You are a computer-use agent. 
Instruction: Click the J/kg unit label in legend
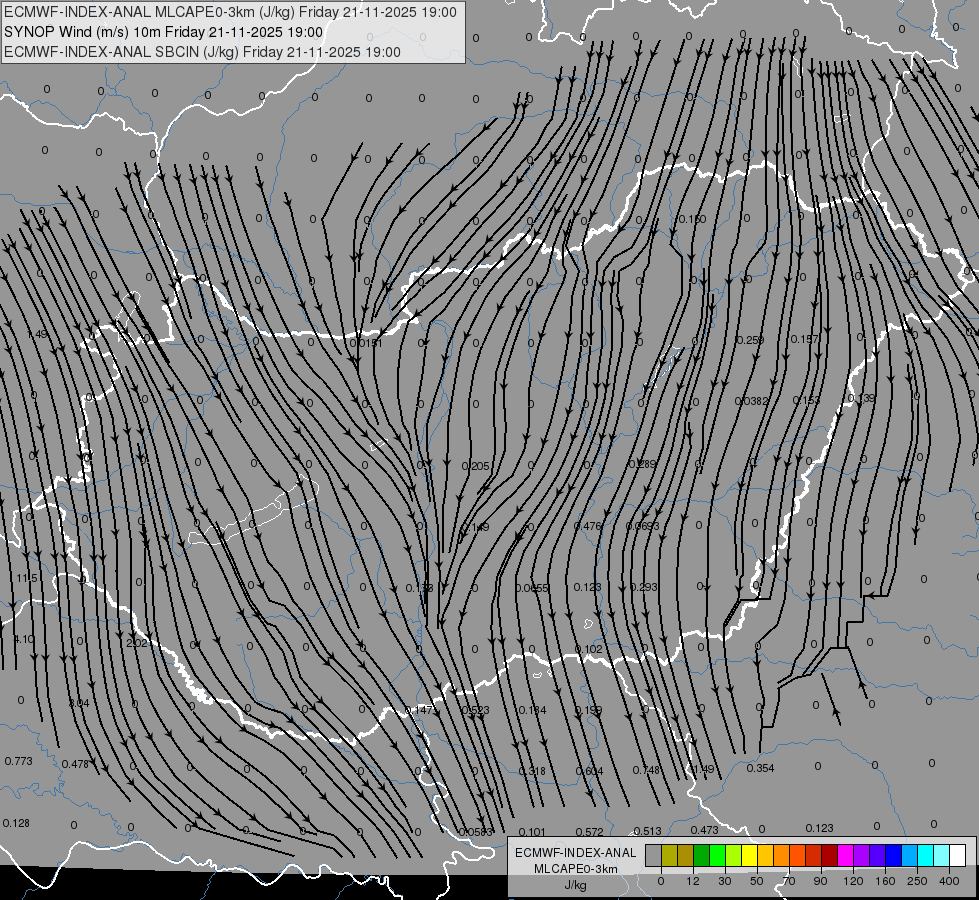coord(576,885)
